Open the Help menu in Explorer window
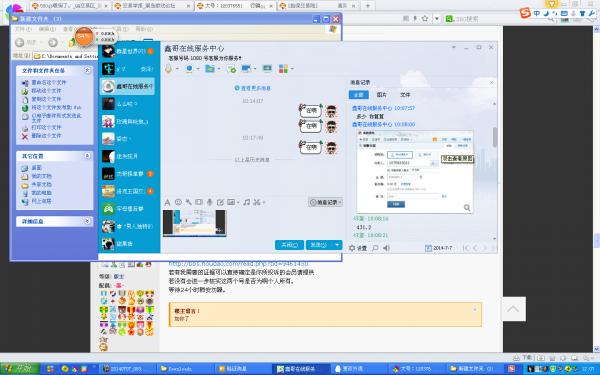This screenshot has height=375, width=600. click(x=144, y=29)
